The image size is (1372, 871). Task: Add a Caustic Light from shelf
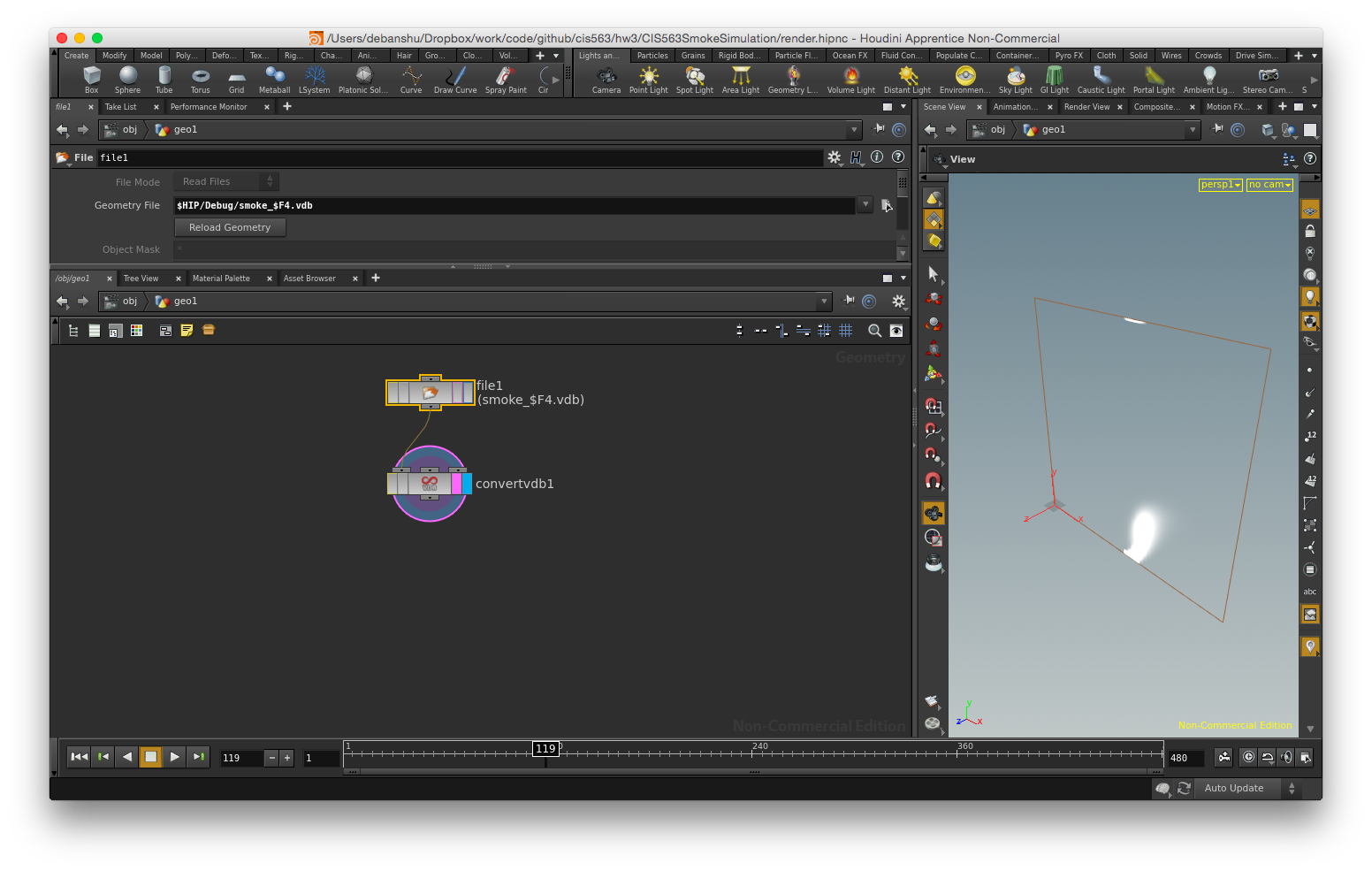click(x=1101, y=80)
